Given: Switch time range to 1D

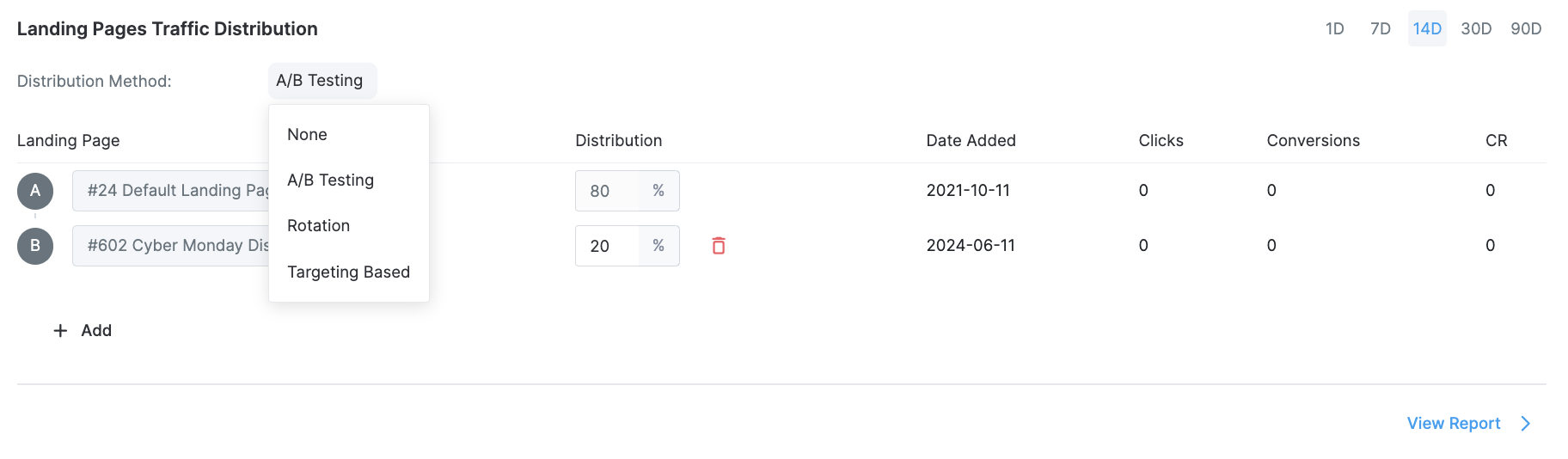Looking at the screenshot, I should [x=1334, y=29].
